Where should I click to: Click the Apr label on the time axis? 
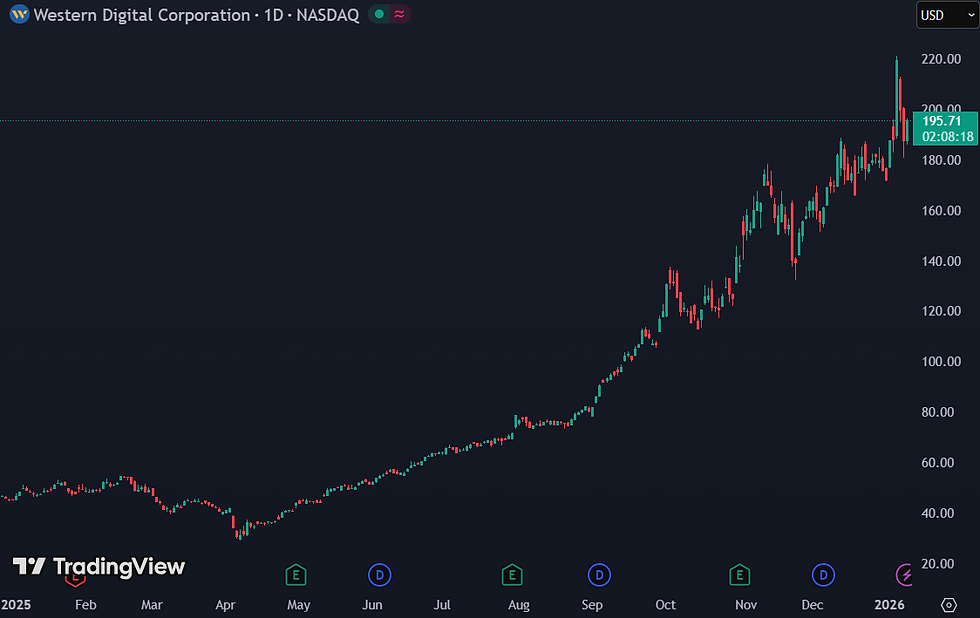coord(226,605)
